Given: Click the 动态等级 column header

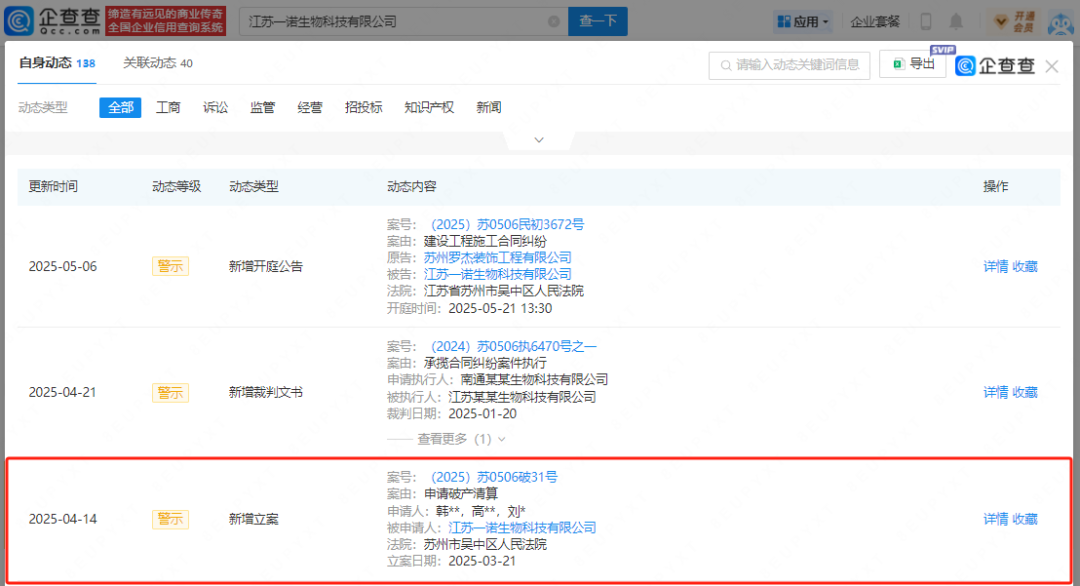Looking at the screenshot, I should click(x=176, y=187).
